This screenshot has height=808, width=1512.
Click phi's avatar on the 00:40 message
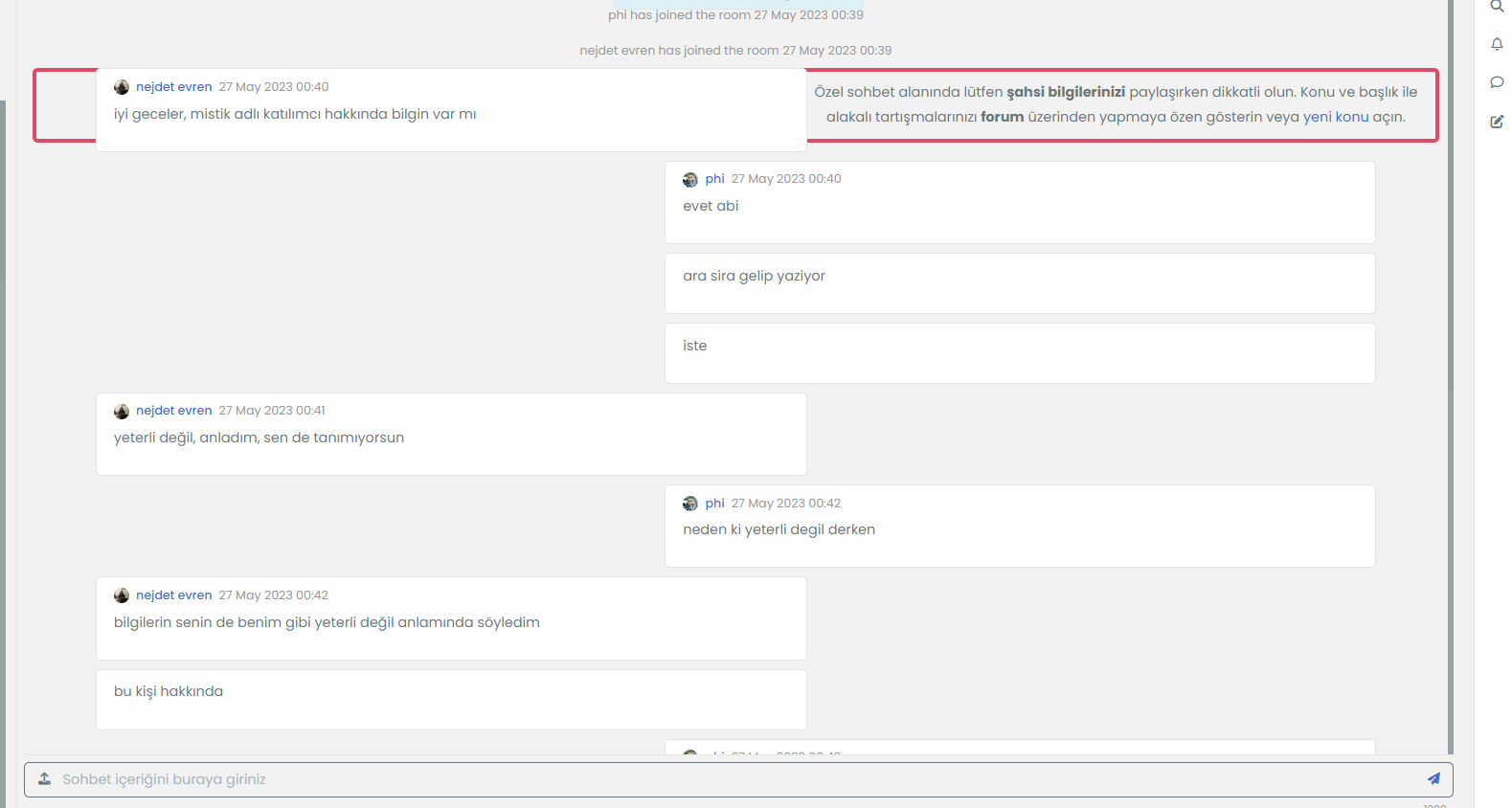point(690,180)
